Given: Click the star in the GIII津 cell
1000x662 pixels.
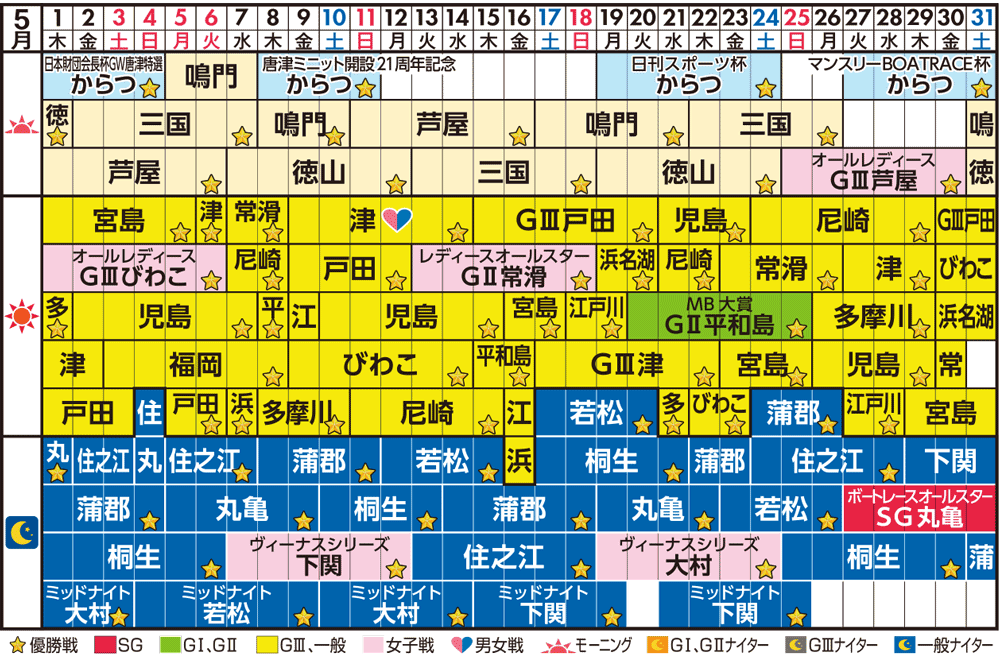Looking at the screenshot, I should tap(704, 376).
